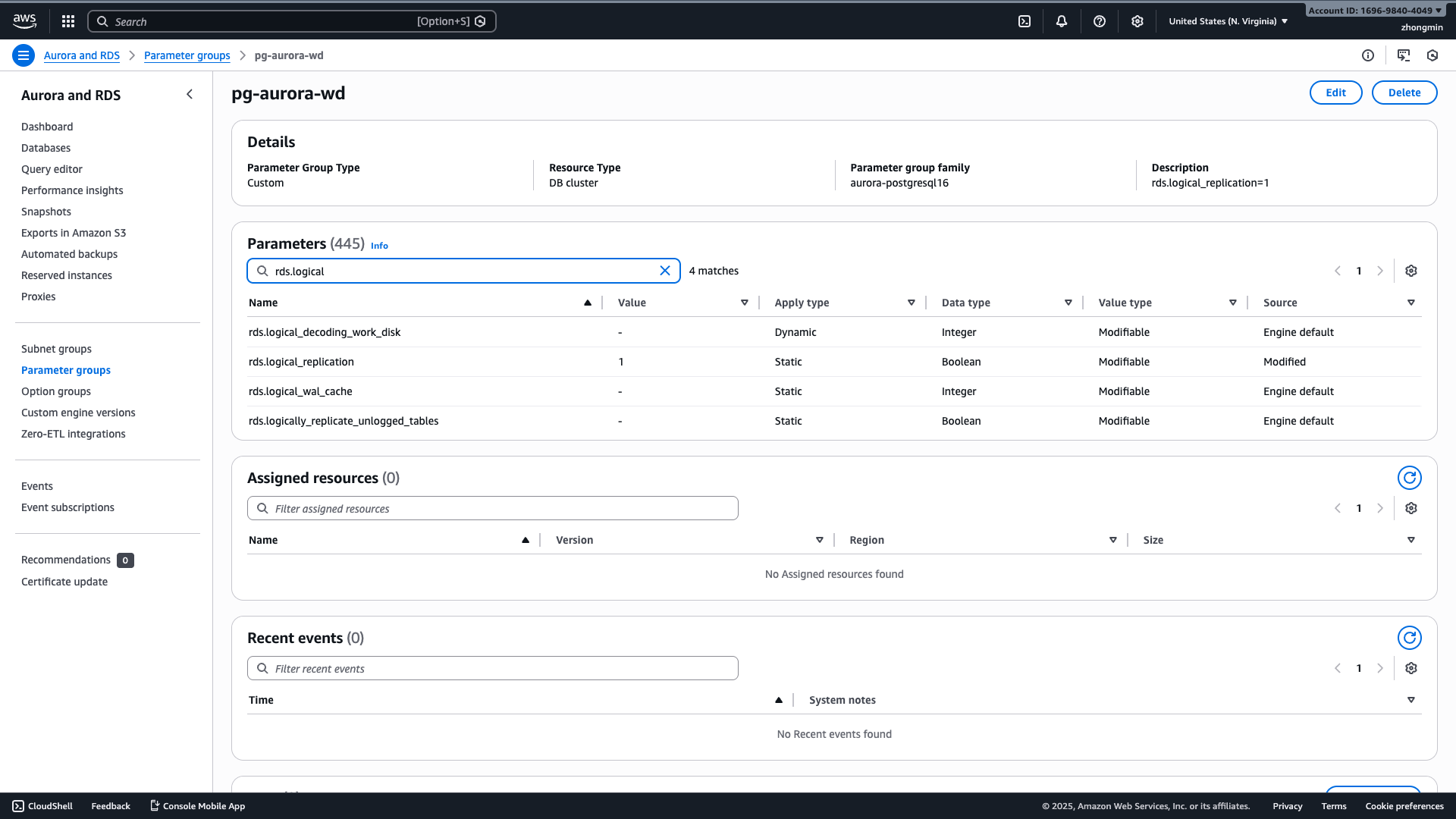Open the AWS services grid menu
1456x819 pixels.
tap(68, 21)
